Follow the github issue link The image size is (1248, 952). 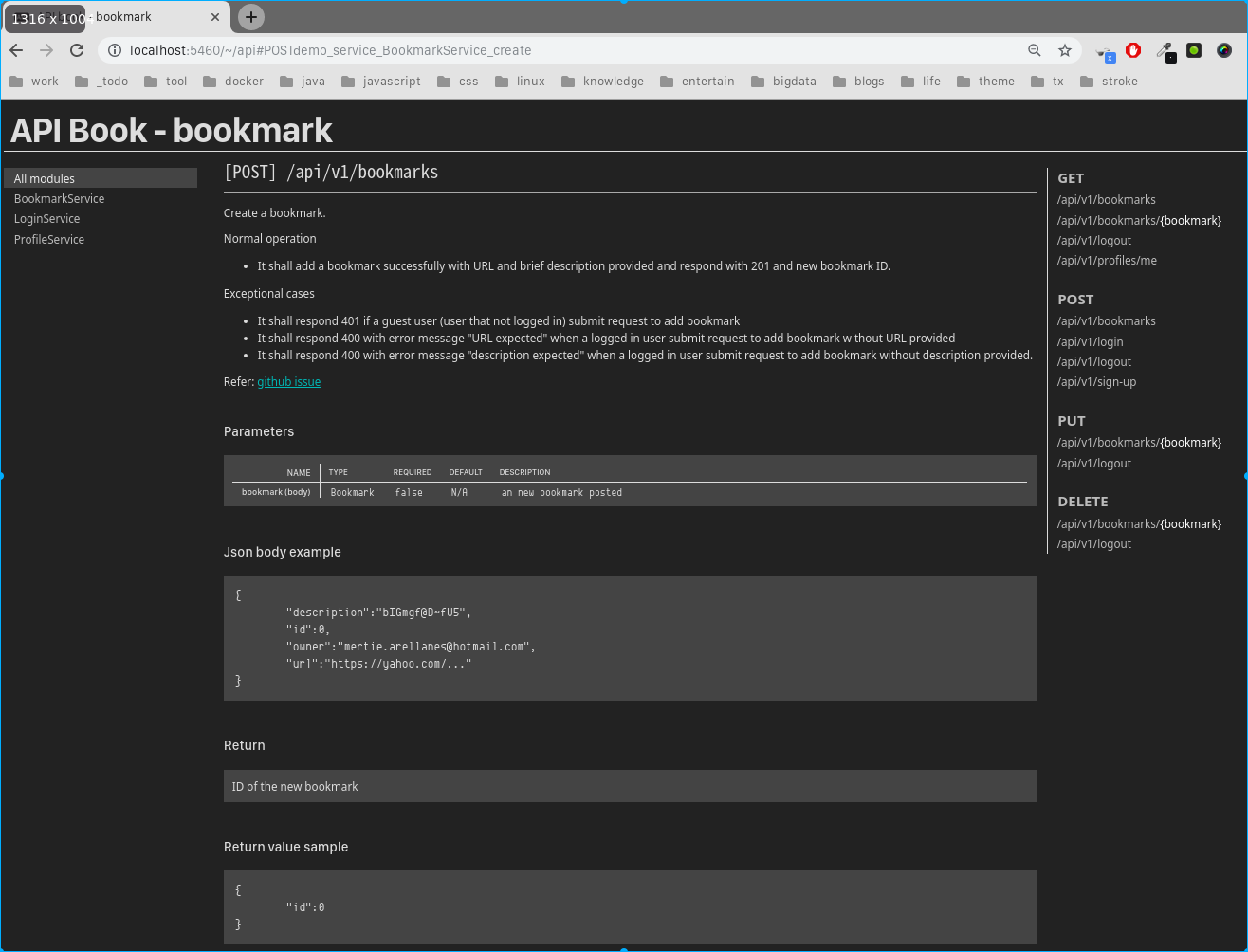coord(289,382)
